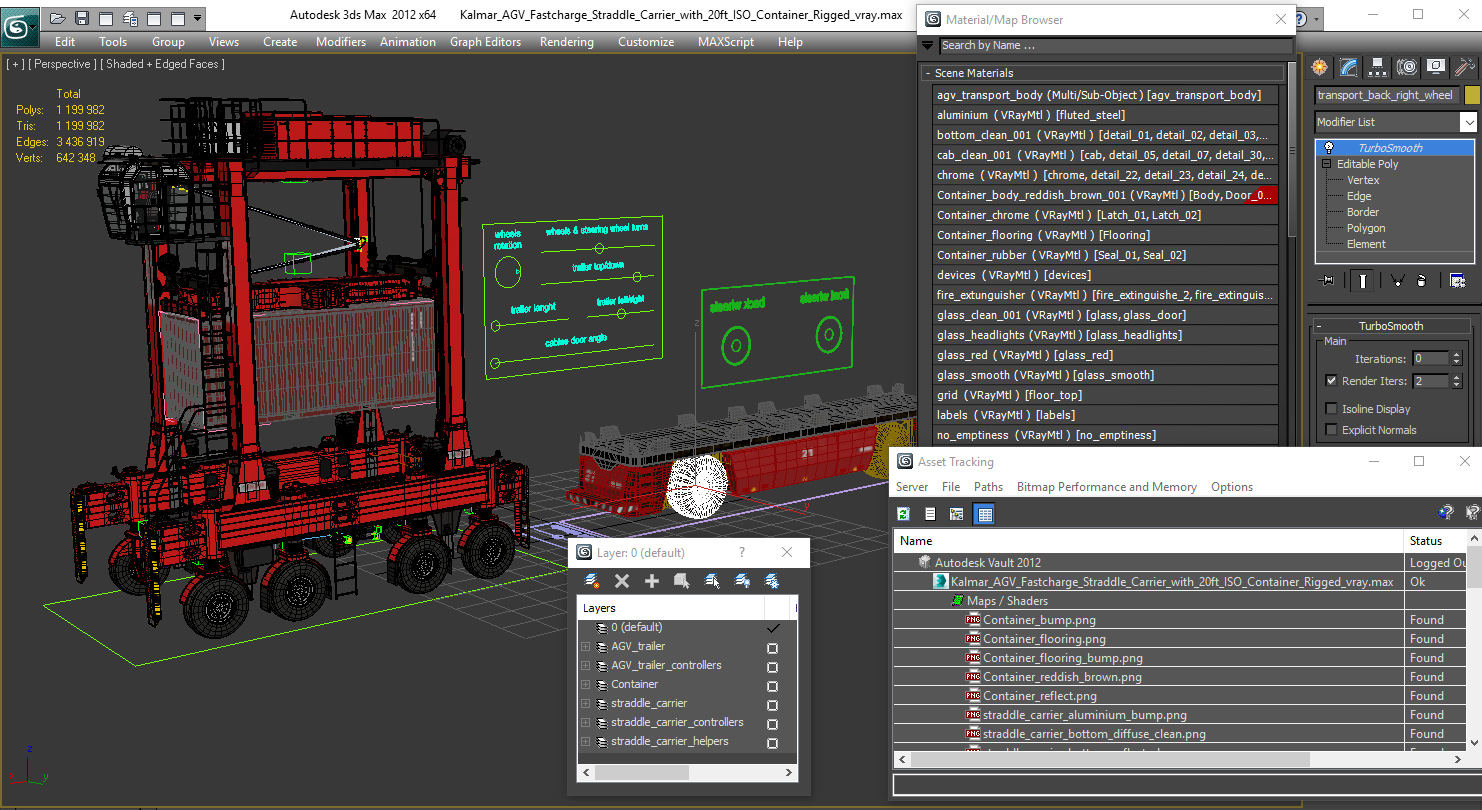Open the Utilities command panel tab
The image size is (1482, 810).
coord(1465,67)
